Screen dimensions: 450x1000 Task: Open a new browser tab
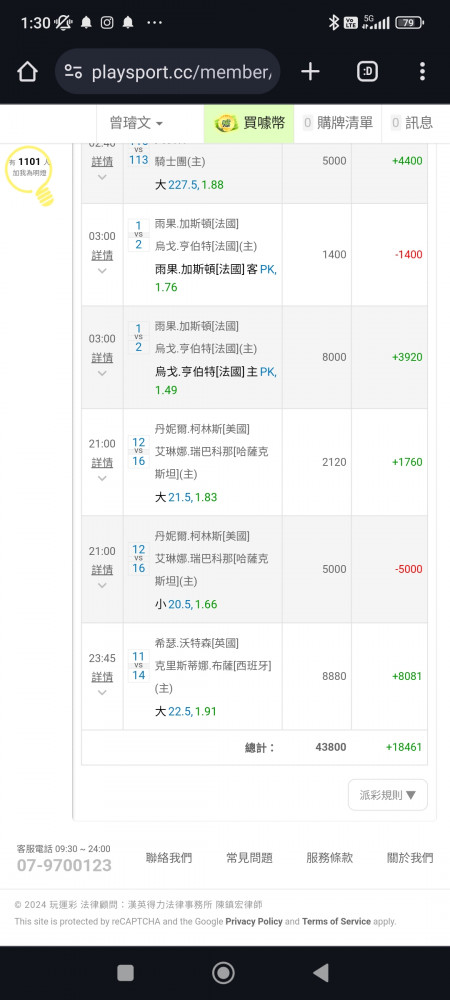point(310,71)
